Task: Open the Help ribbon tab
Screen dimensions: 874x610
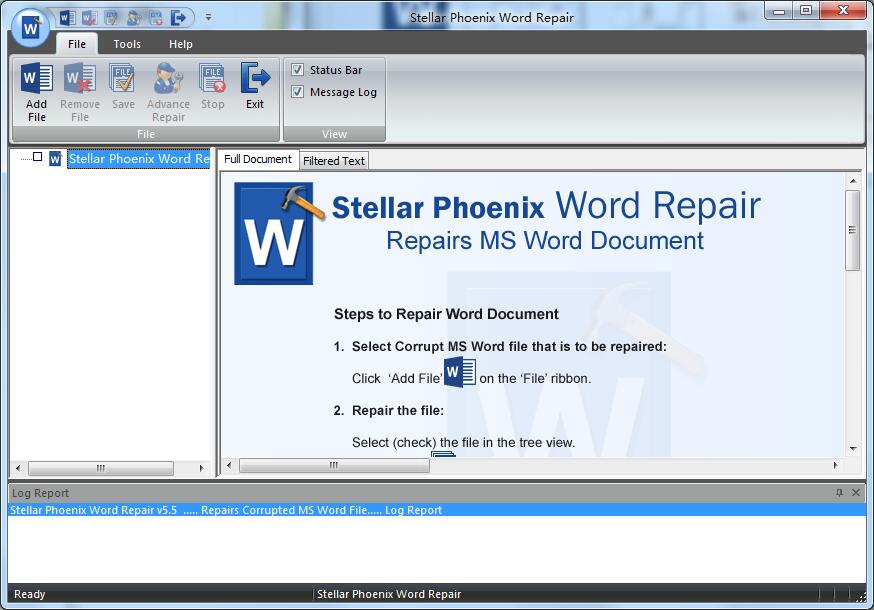Action: (181, 43)
